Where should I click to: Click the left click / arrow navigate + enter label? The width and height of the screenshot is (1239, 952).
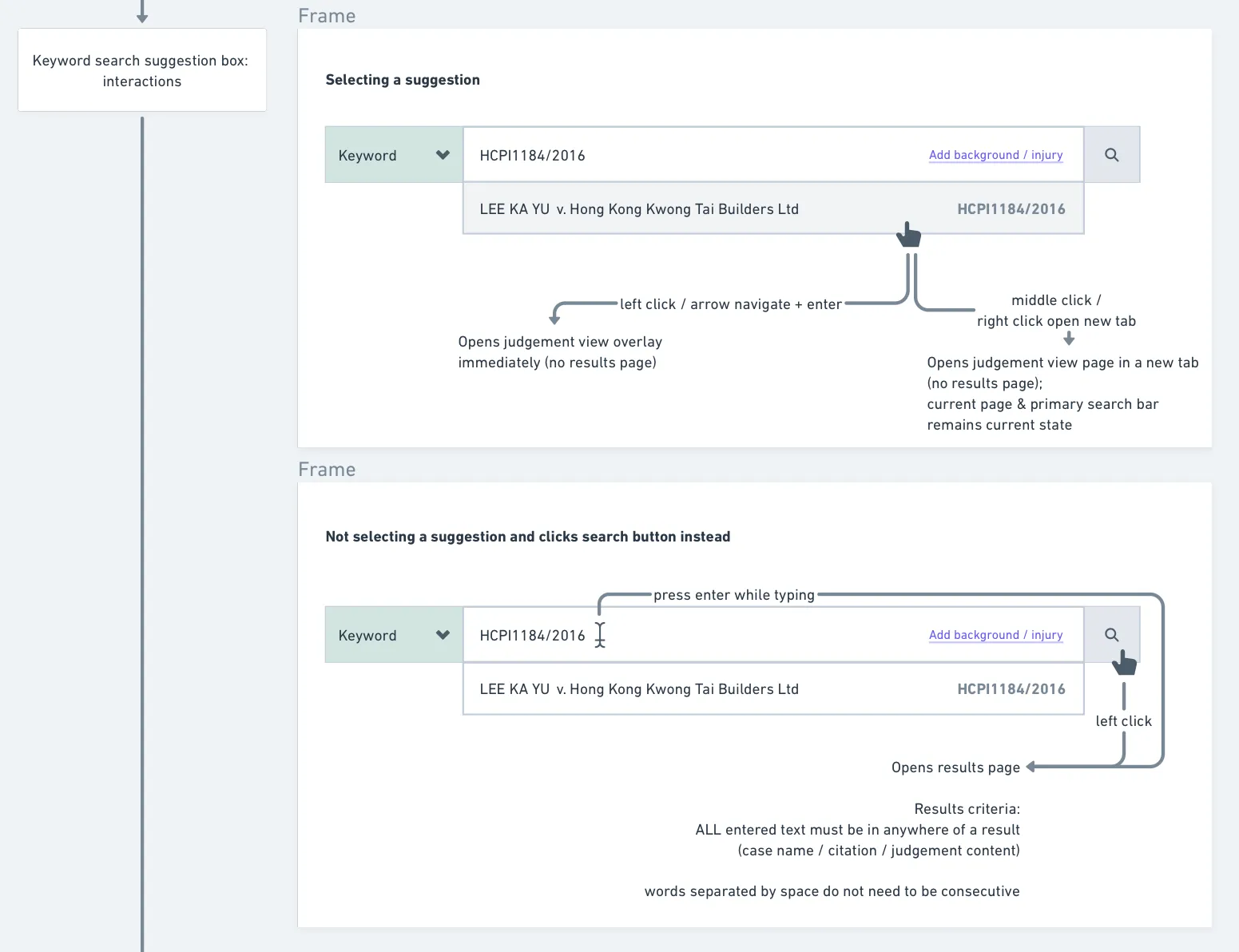tap(731, 304)
